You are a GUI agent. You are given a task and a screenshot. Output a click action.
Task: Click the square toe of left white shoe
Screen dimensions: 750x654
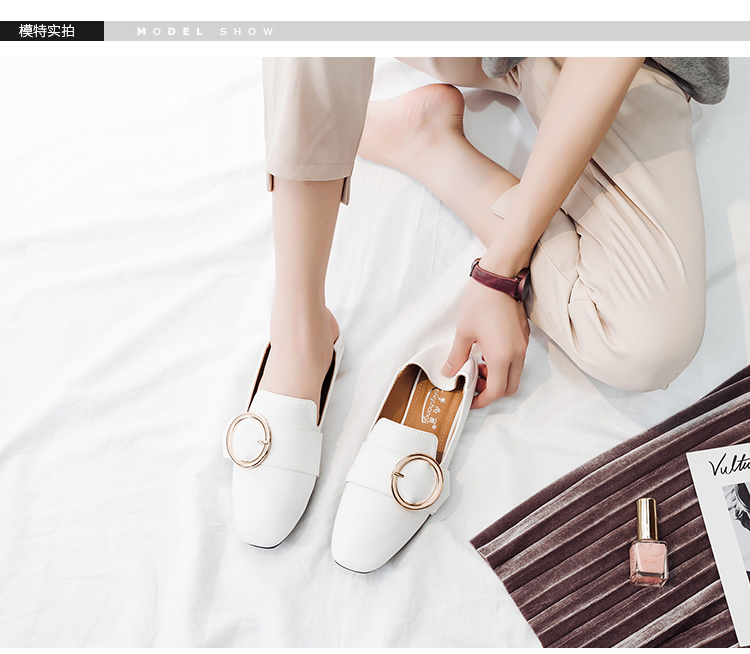(268, 512)
